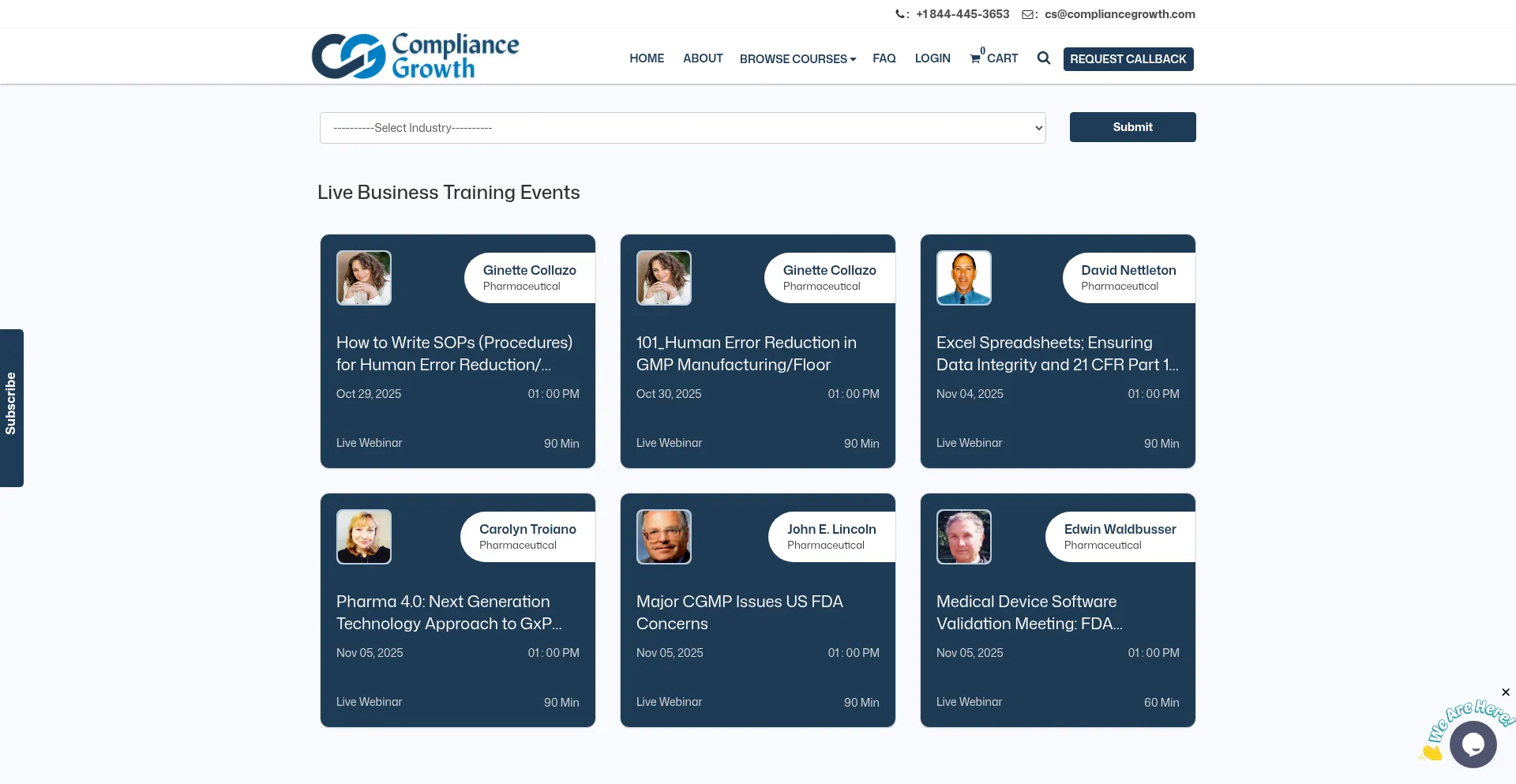Image resolution: width=1516 pixels, height=784 pixels.
Task: Open the search magnifier icon
Action: pos(1043,58)
